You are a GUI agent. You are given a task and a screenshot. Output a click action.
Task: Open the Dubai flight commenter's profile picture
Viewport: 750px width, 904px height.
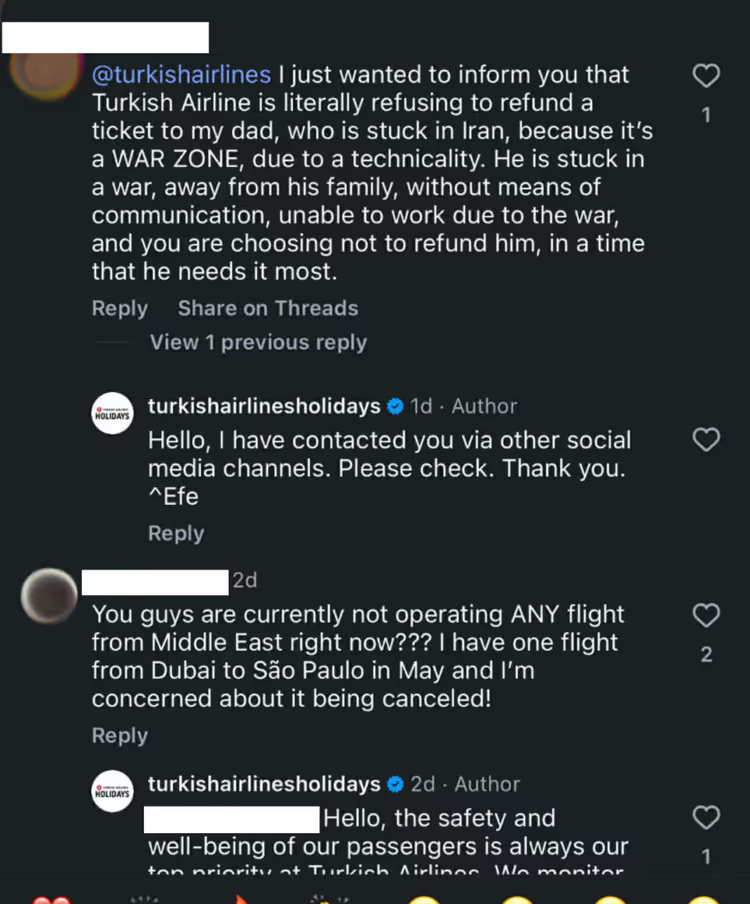(x=49, y=598)
